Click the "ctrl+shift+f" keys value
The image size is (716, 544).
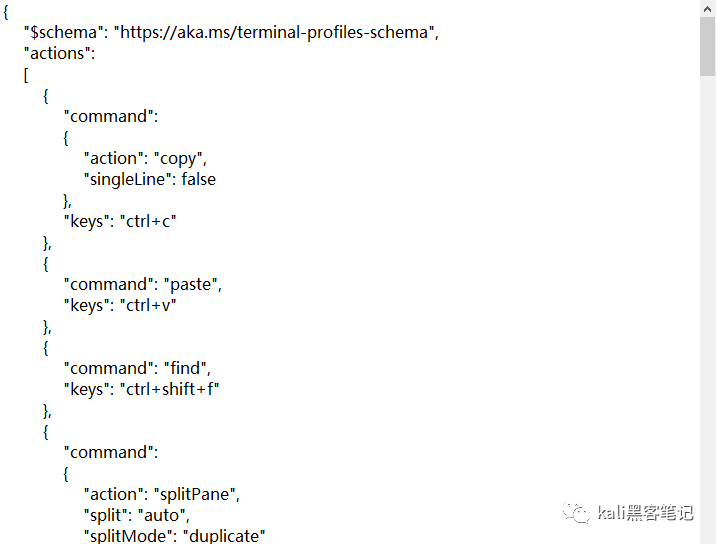coord(169,389)
